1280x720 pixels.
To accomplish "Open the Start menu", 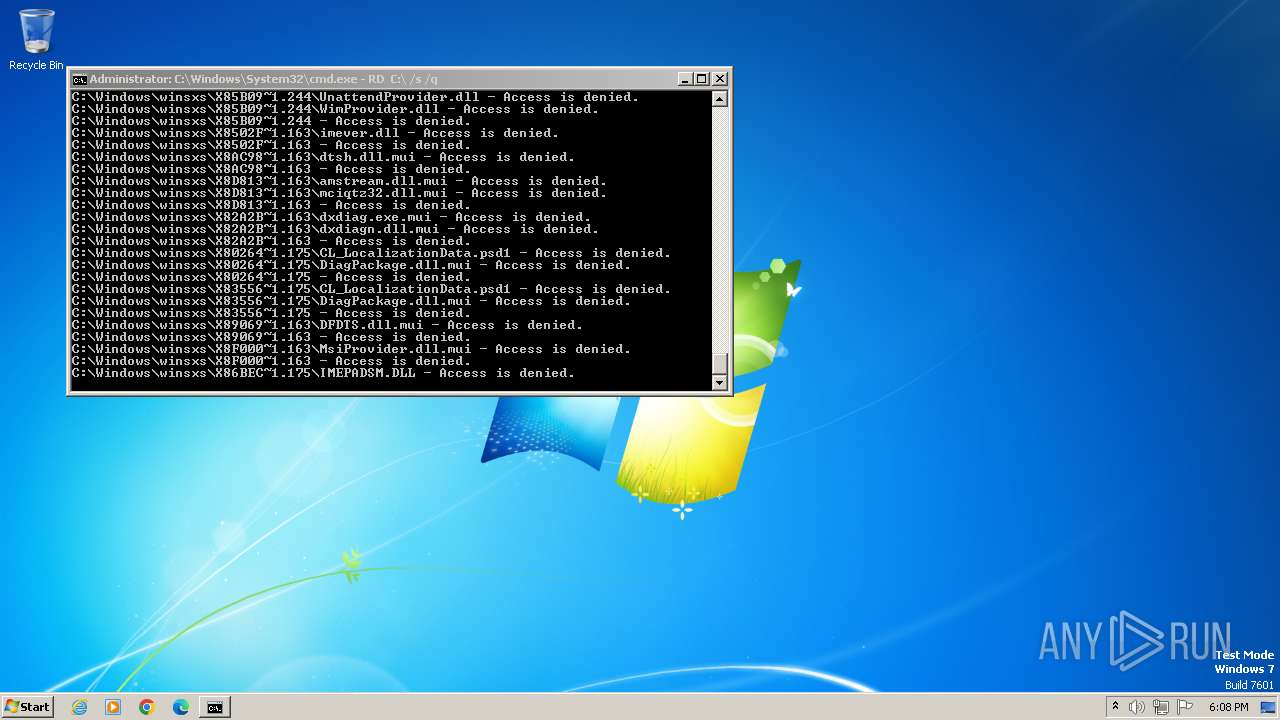I will pos(27,706).
